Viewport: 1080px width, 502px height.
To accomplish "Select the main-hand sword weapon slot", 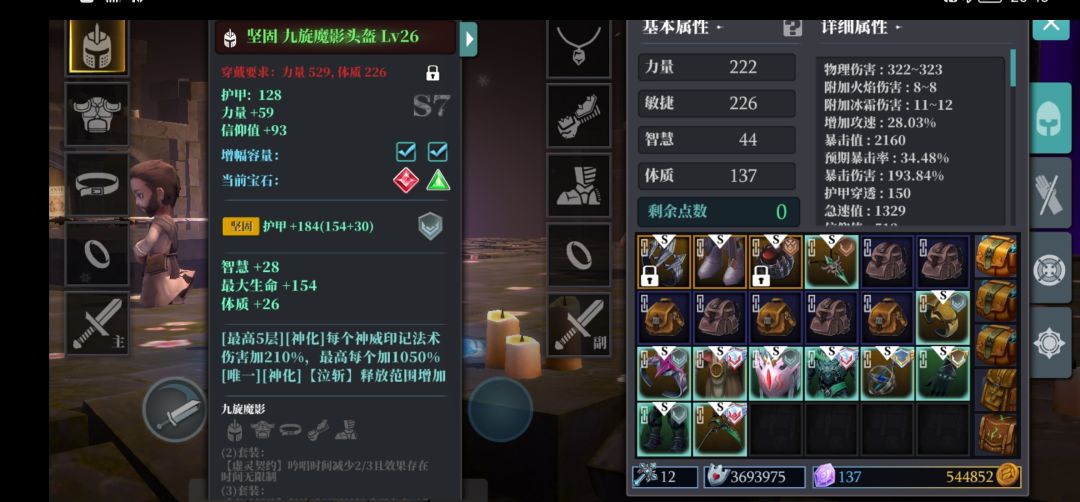I will pos(97,323).
